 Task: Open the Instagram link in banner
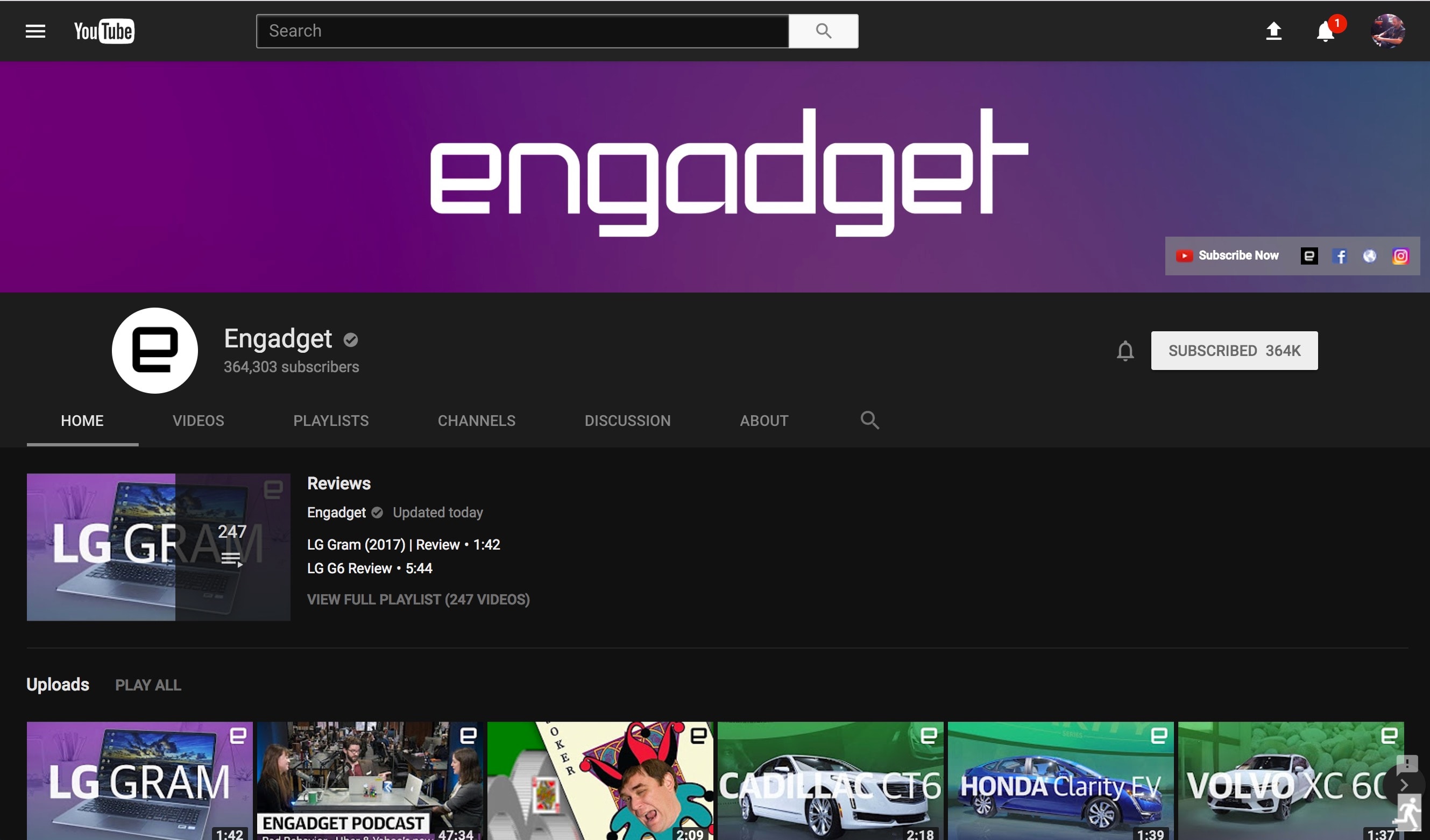[x=1400, y=256]
